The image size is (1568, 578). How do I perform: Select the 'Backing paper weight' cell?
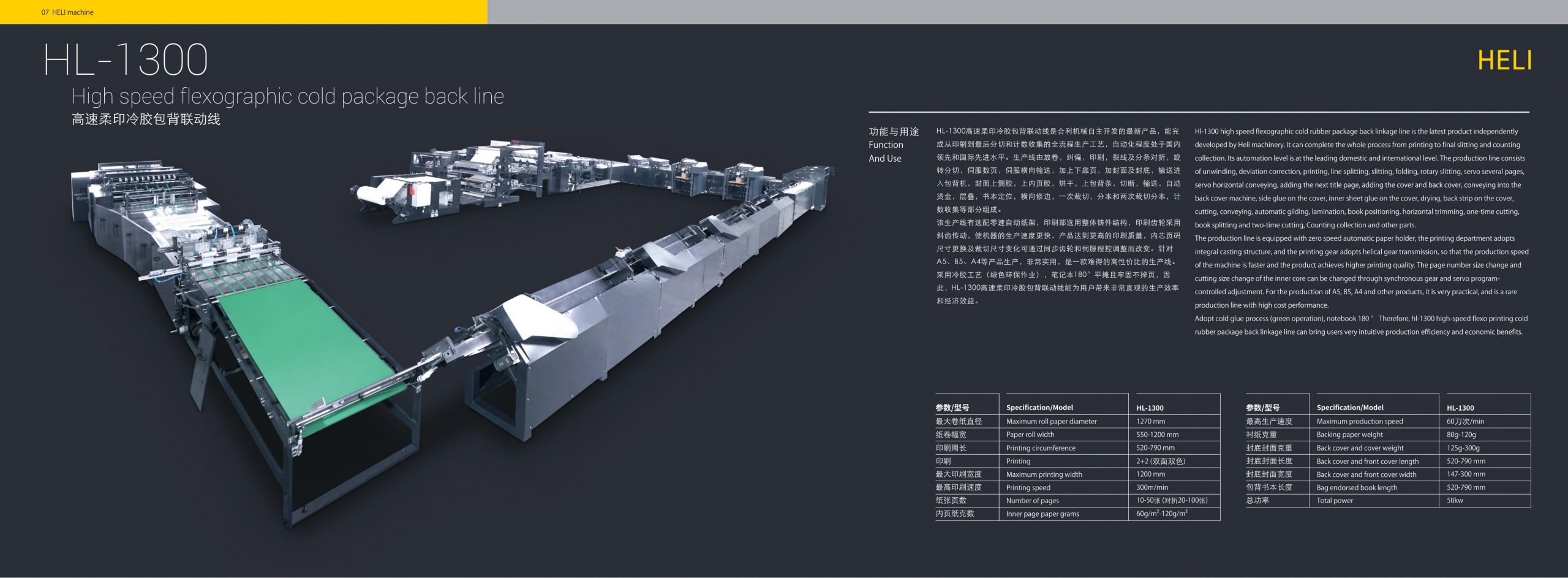[1349, 435]
